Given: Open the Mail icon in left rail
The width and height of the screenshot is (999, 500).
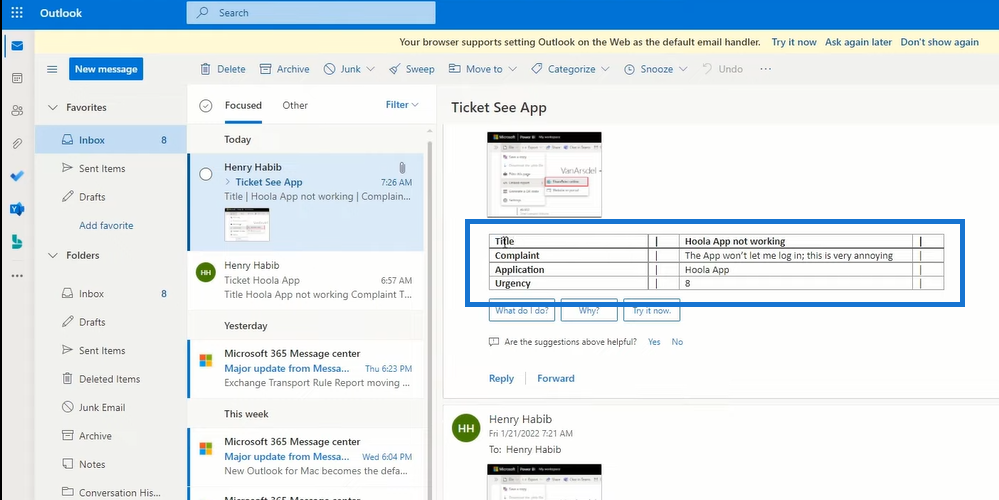Looking at the screenshot, I should click(17, 46).
